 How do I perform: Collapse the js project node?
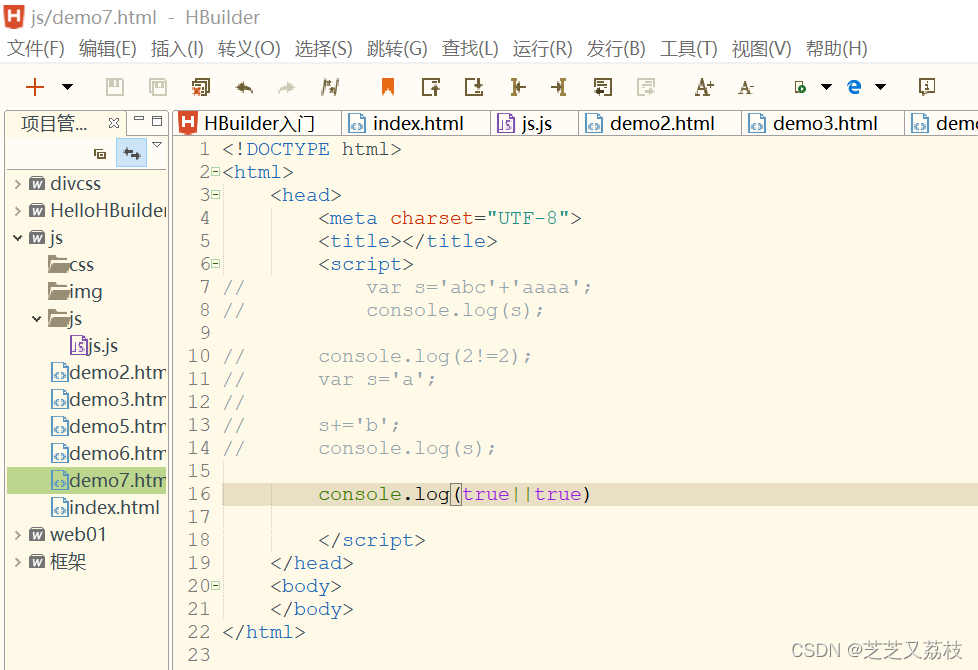click(17, 238)
